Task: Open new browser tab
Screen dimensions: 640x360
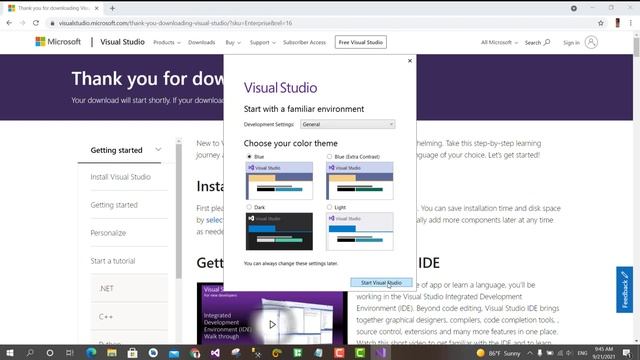Action: (x=112, y=8)
